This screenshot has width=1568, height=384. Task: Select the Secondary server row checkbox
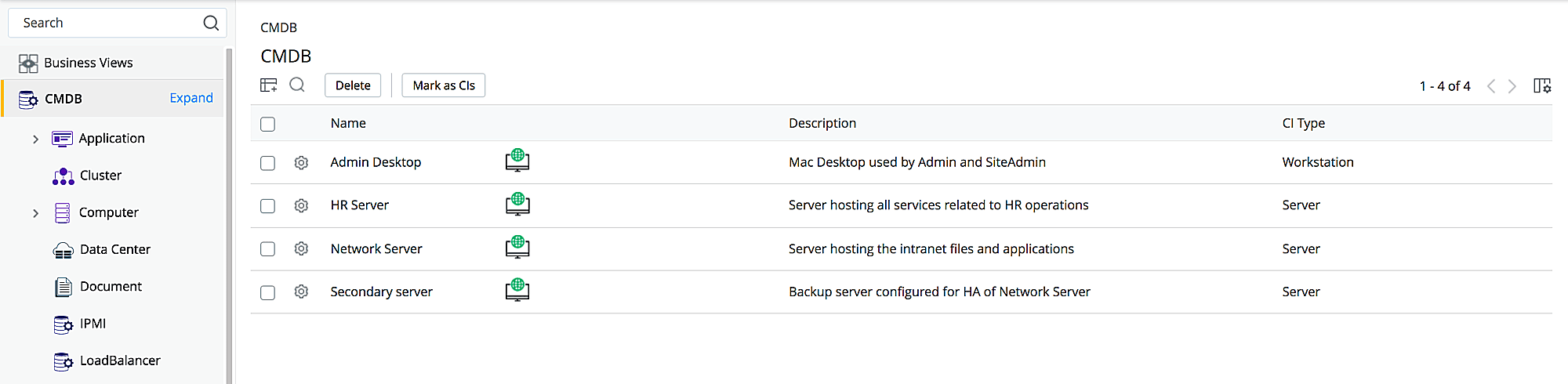tap(268, 292)
